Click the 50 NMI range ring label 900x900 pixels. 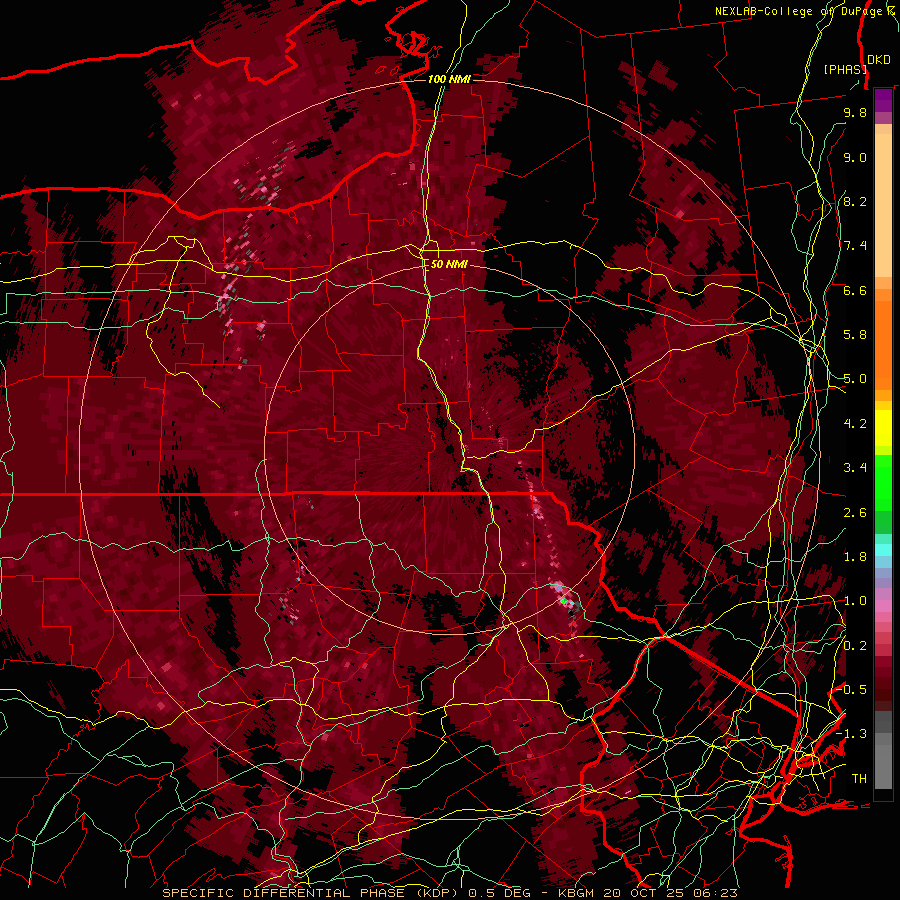[449, 264]
